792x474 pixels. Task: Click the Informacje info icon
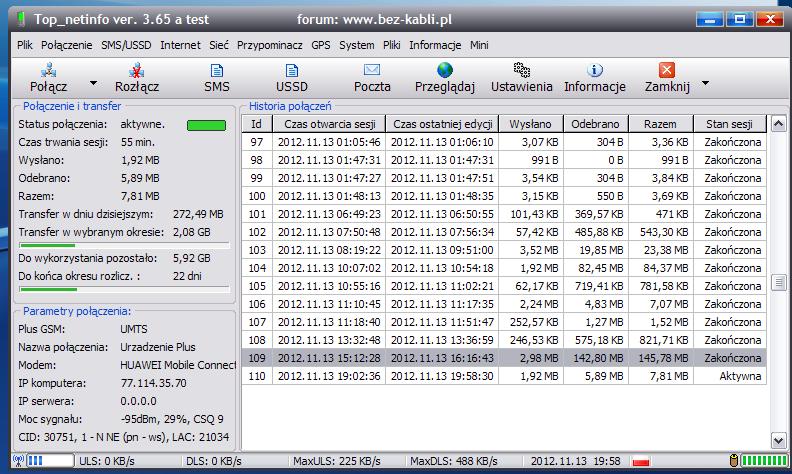coord(595,70)
